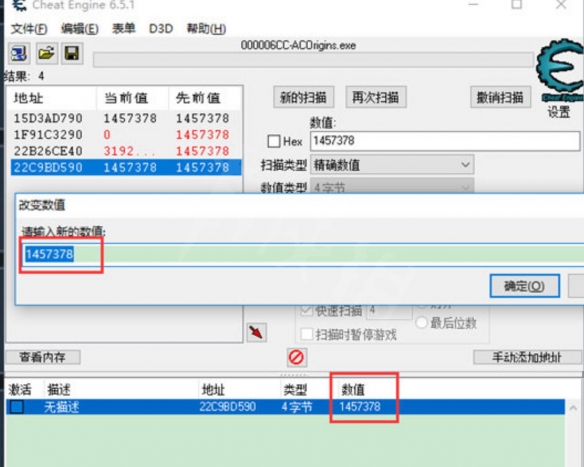The width and height of the screenshot is (584, 467).
Task: Click the 新的扫描 button
Action: (x=304, y=98)
